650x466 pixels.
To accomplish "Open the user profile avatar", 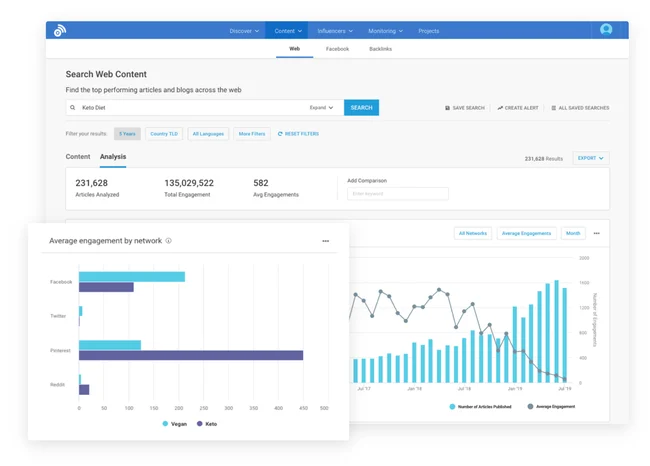I will (606, 30).
